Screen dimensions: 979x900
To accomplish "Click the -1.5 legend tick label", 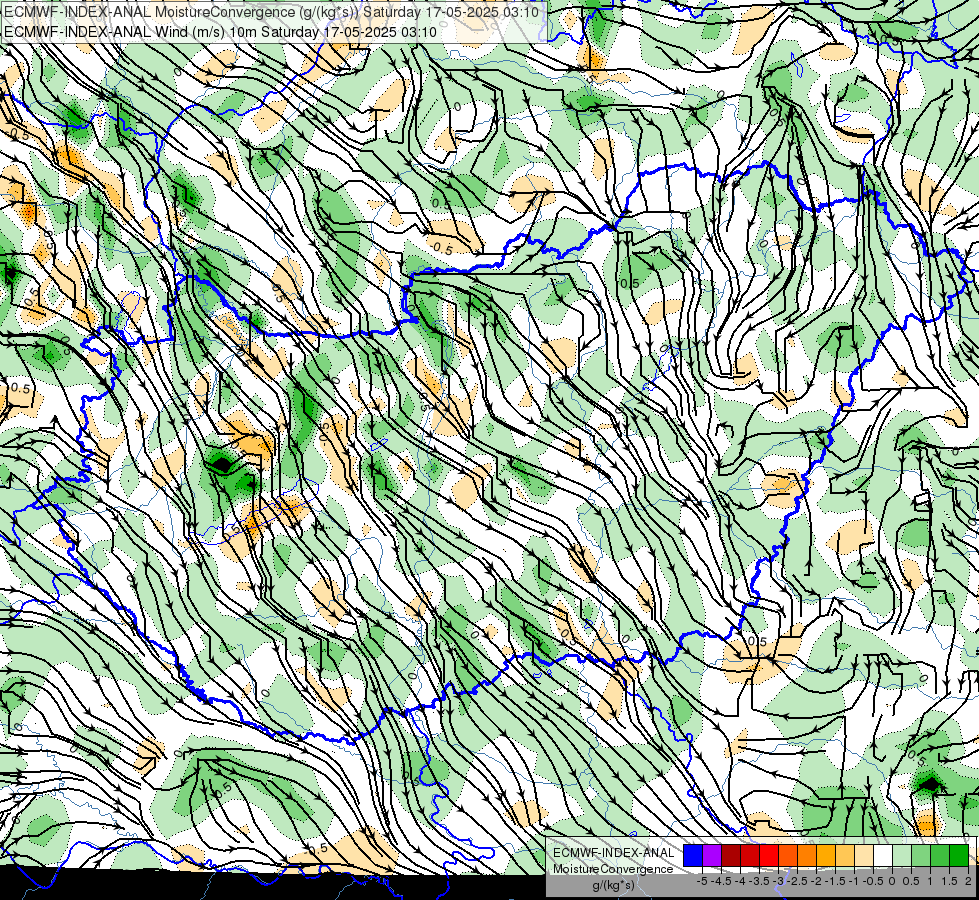I will (x=835, y=881).
